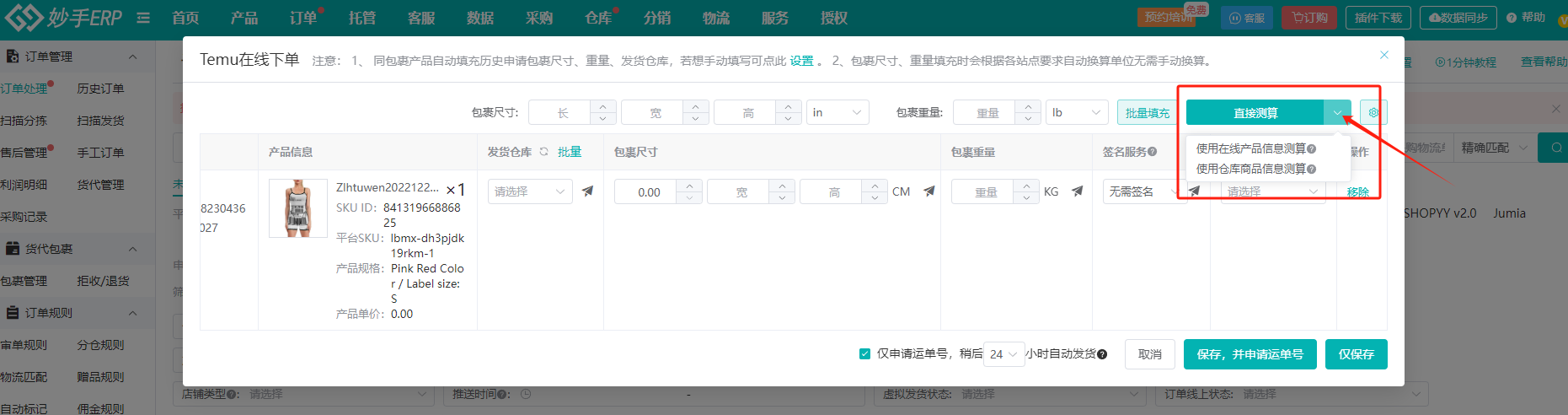Image resolution: width=1568 pixels, height=415 pixels.
Task: Click the 直接测算 button
Action: point(1255,112)
